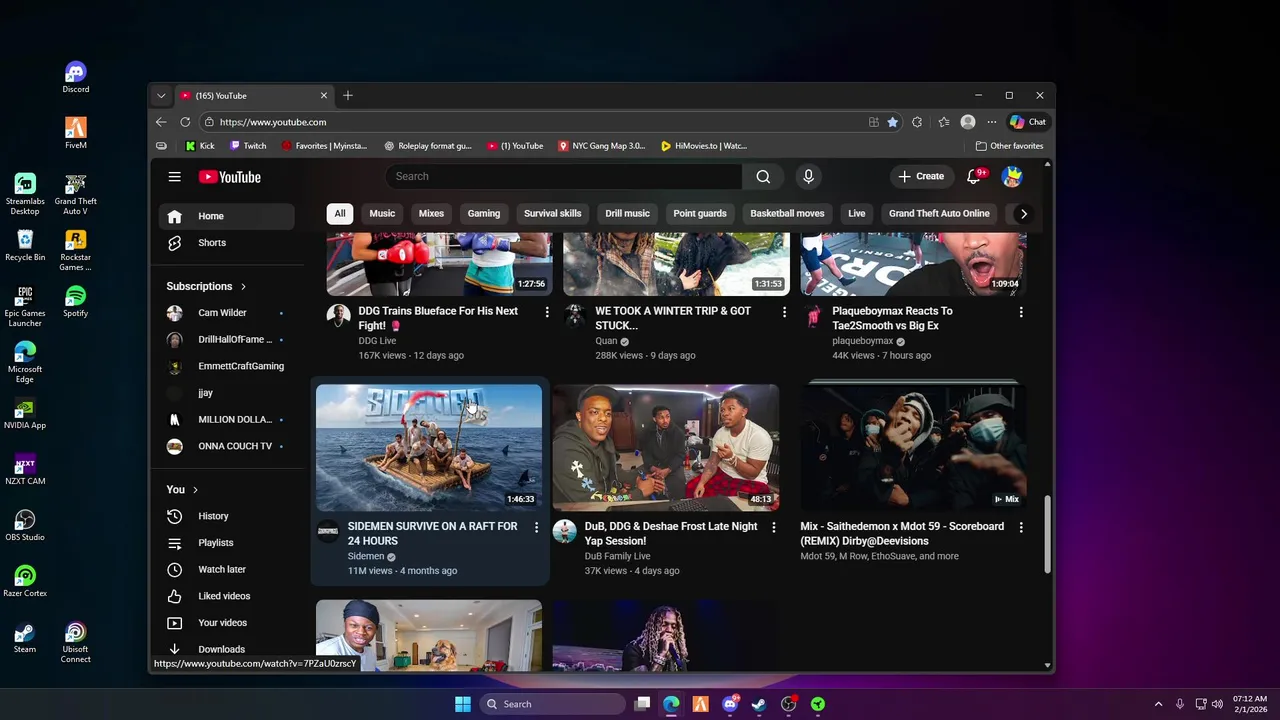Open Sidemen raft video thumbnail

429,447
